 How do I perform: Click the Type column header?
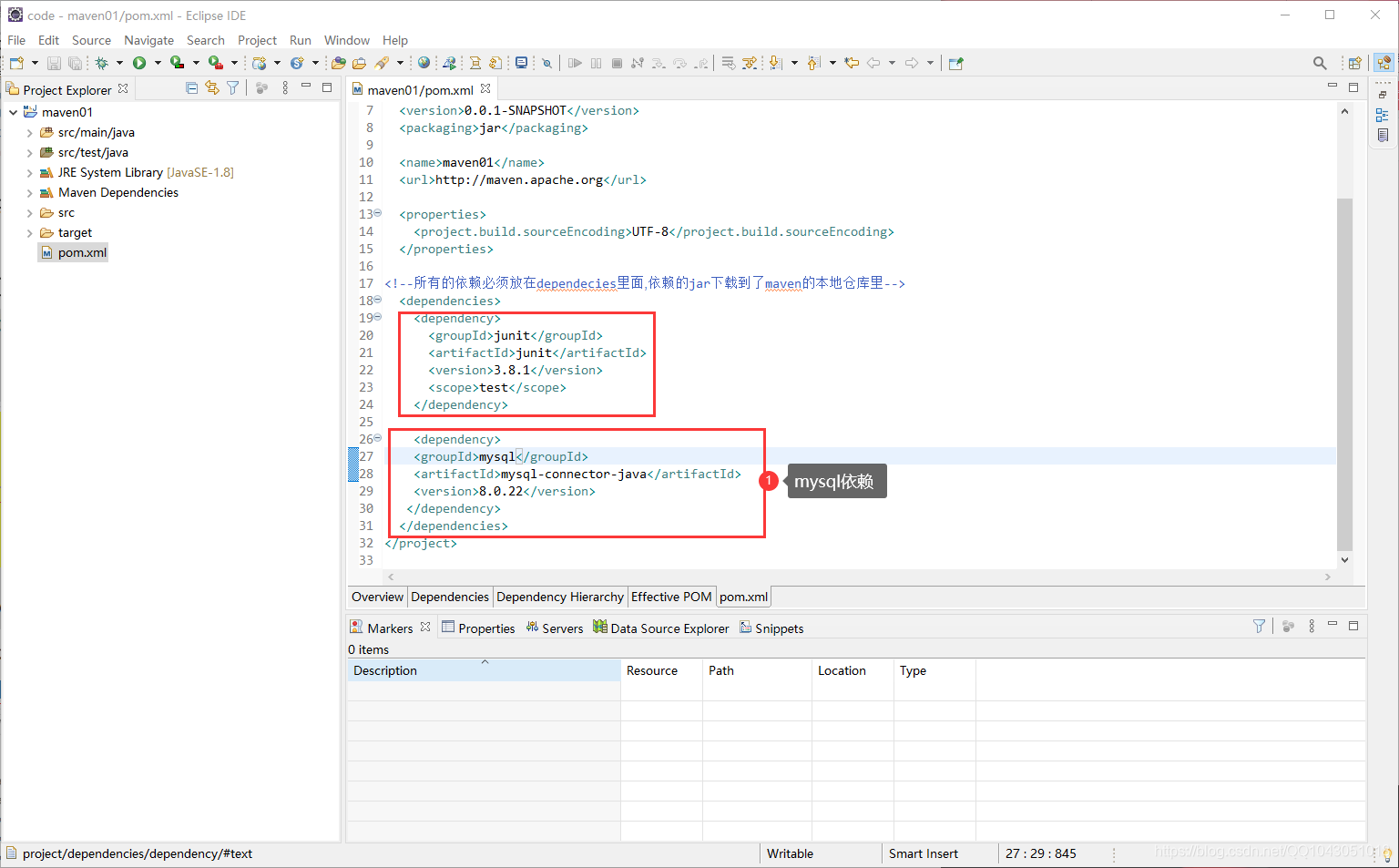coord(934,670)
